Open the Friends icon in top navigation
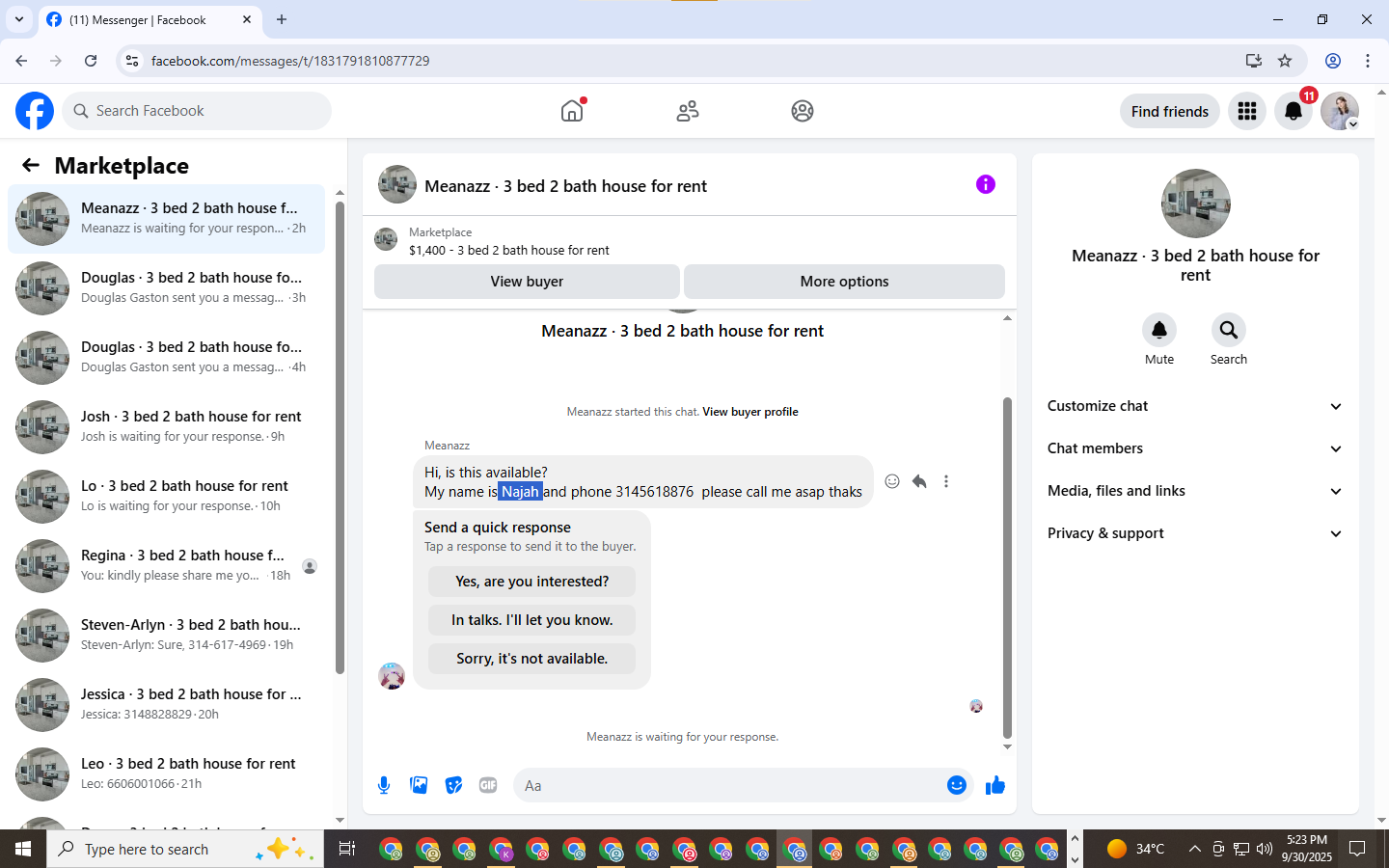 (x=688, y=111)
